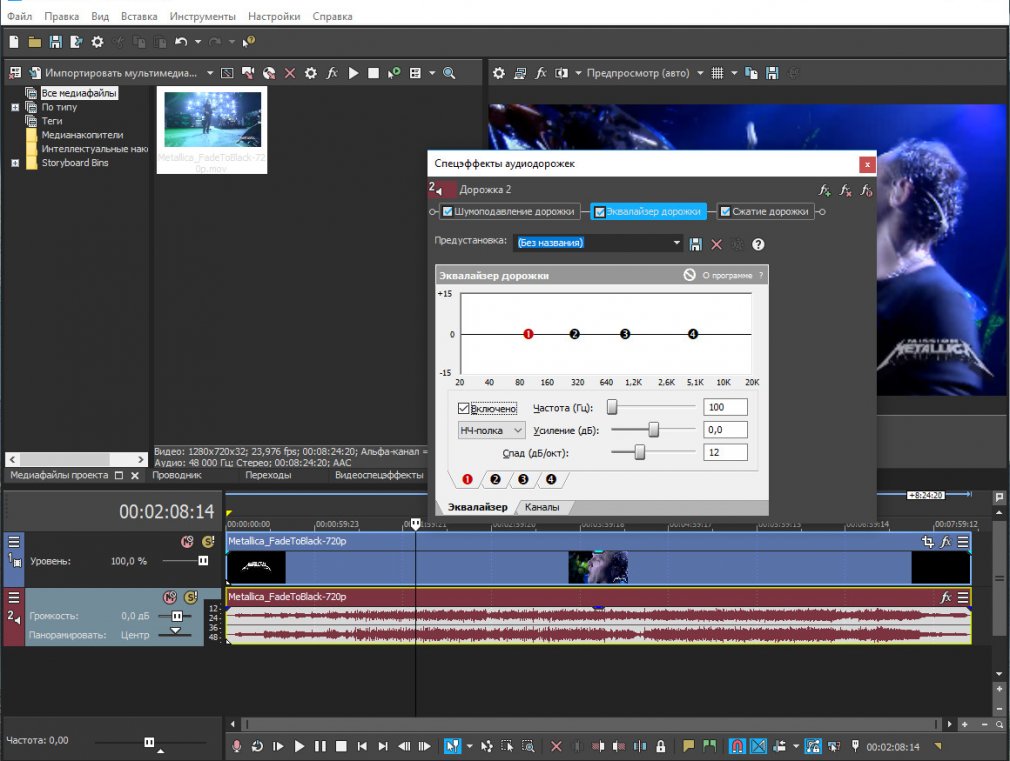
Task: Show the preview overlays grid icon
Action: pyautogui.click(x=717, y=73)
